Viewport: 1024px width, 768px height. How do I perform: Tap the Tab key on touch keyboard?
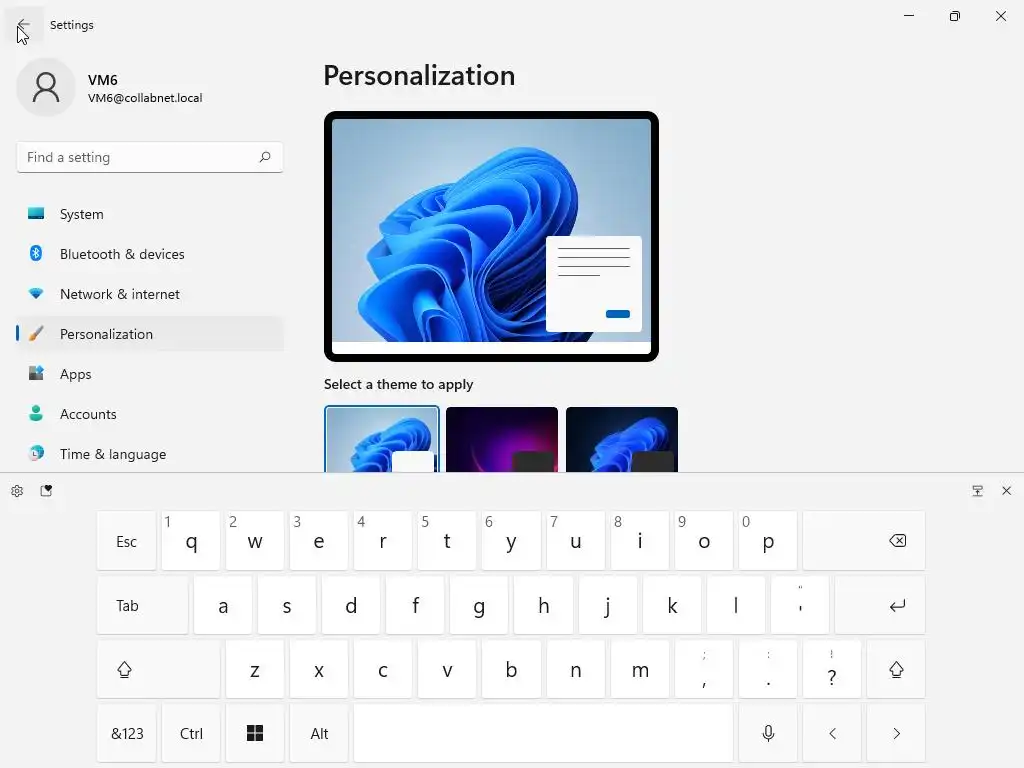pos(142,605)
